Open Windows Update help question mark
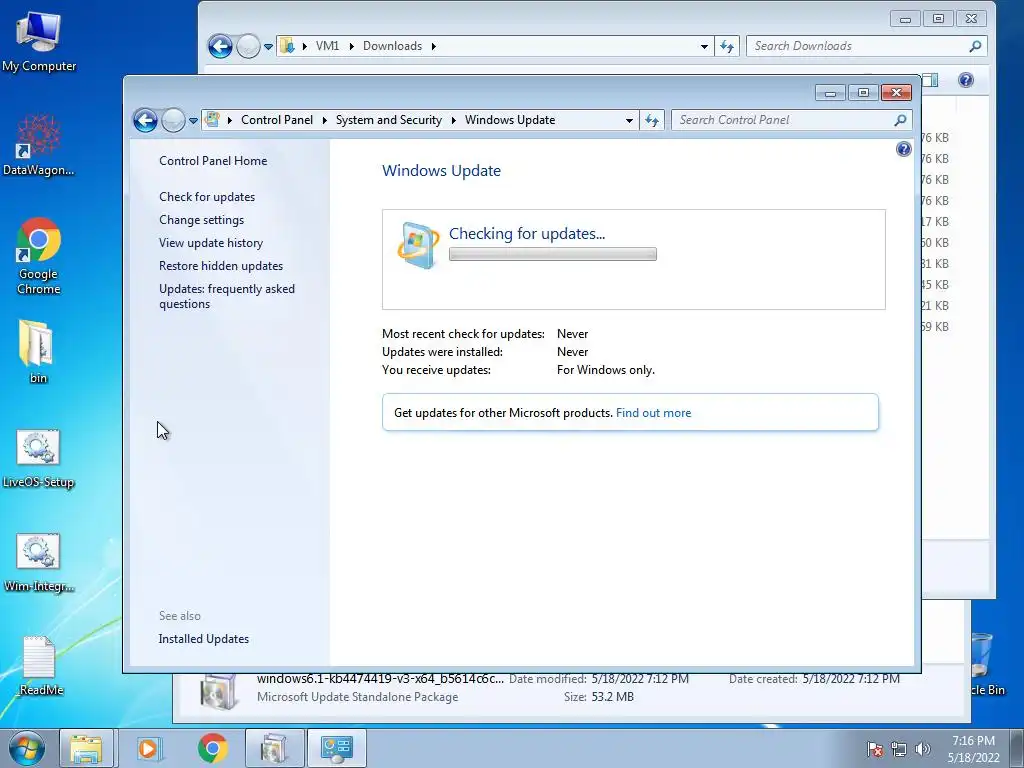The height and width of the screenshot is (768, 1024). tap(903, 150)
